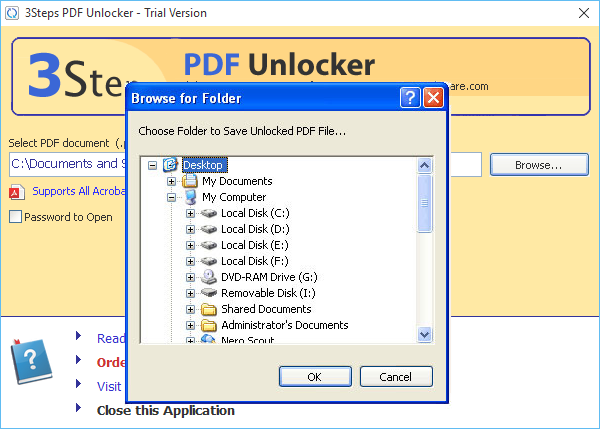Select the My Documents label
The image size is (600, 429).
click(x=237, y=181)
